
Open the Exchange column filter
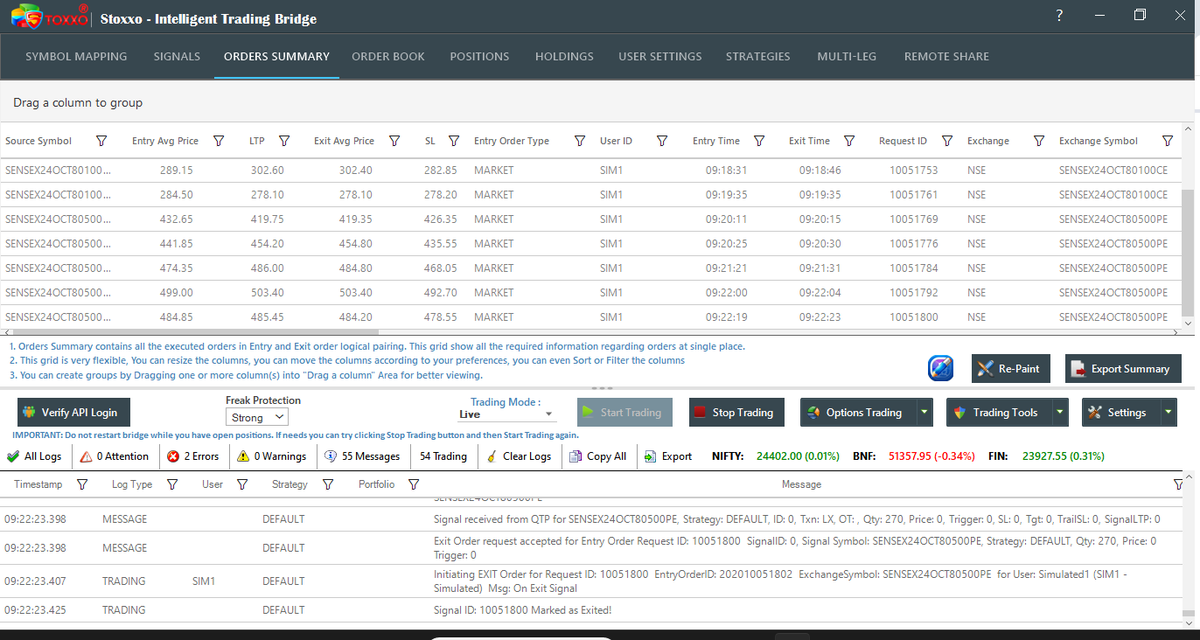[1039, 141]
